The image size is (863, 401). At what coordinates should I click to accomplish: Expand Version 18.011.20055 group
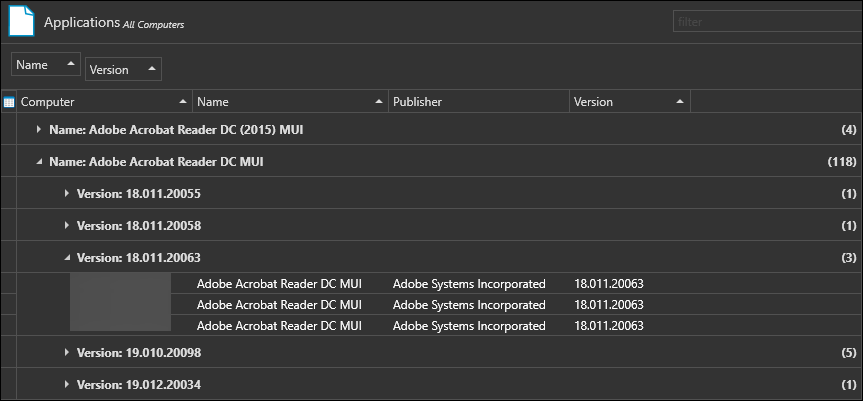67,193
